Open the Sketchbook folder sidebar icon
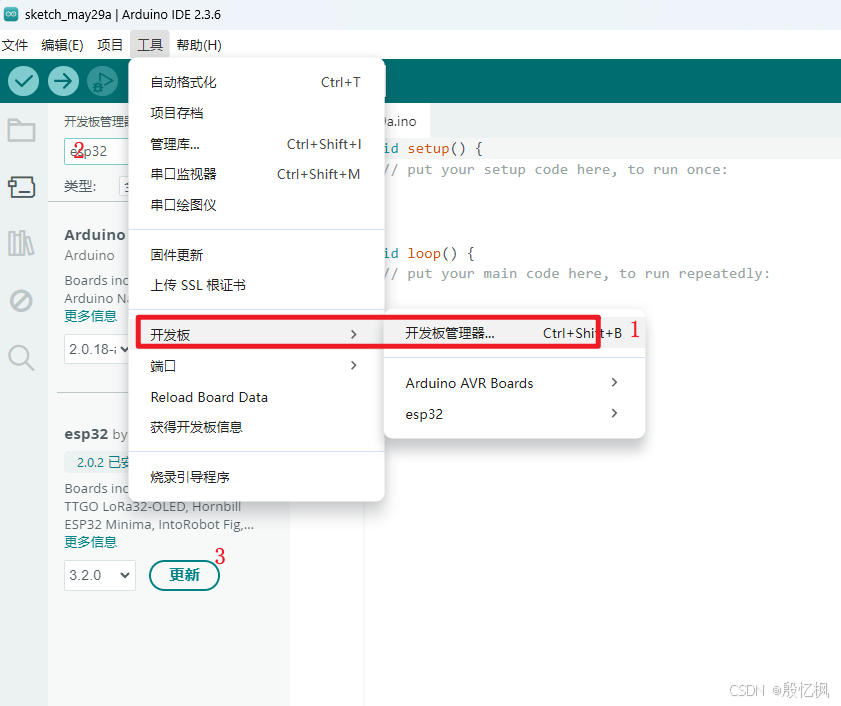This screenshot has width=841, height=706. point(22,130)
